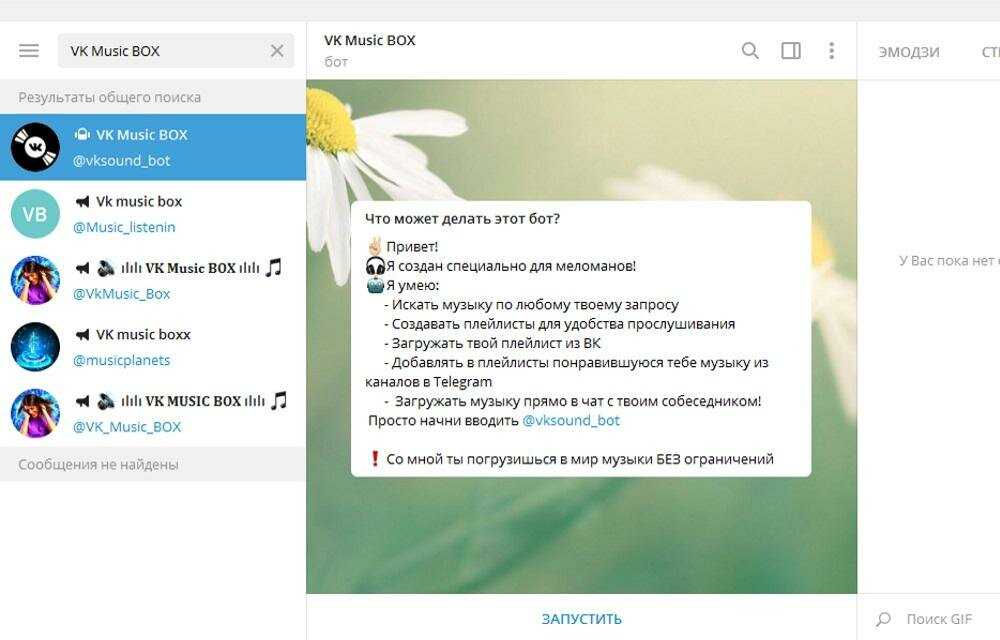Click the search in chat magnifier icon
The width and height of the screenshot is (1000, 640).
(750, 50)
